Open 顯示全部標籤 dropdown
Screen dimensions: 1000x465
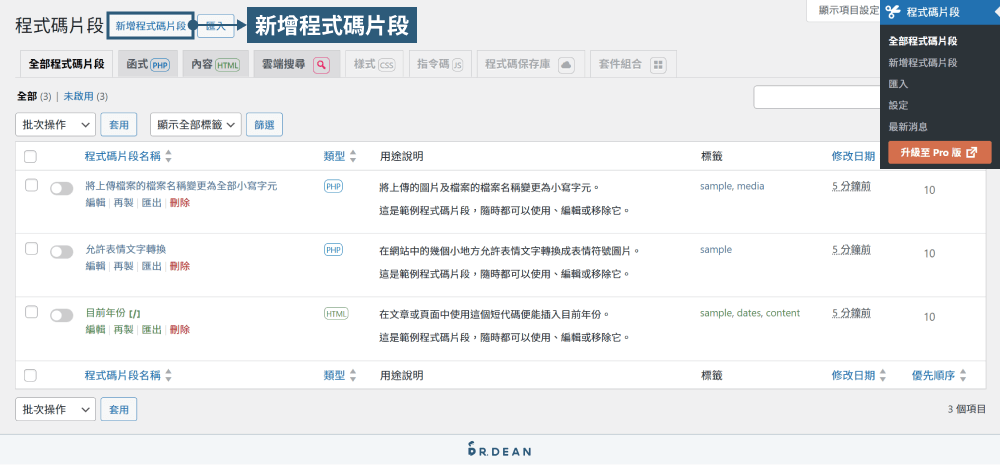pos(196,125)
